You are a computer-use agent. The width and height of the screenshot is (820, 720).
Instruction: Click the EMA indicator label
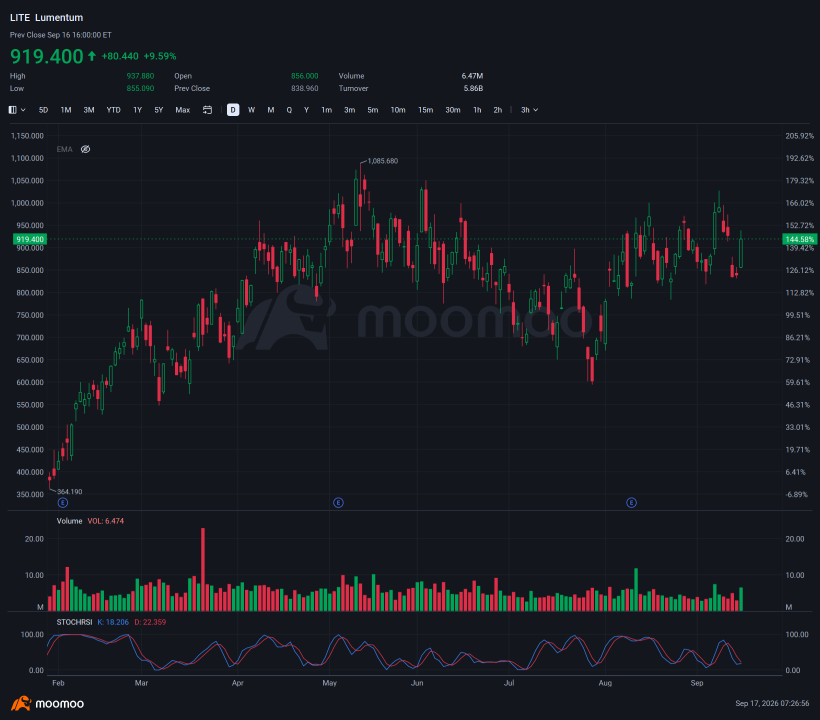pos(64,150)
